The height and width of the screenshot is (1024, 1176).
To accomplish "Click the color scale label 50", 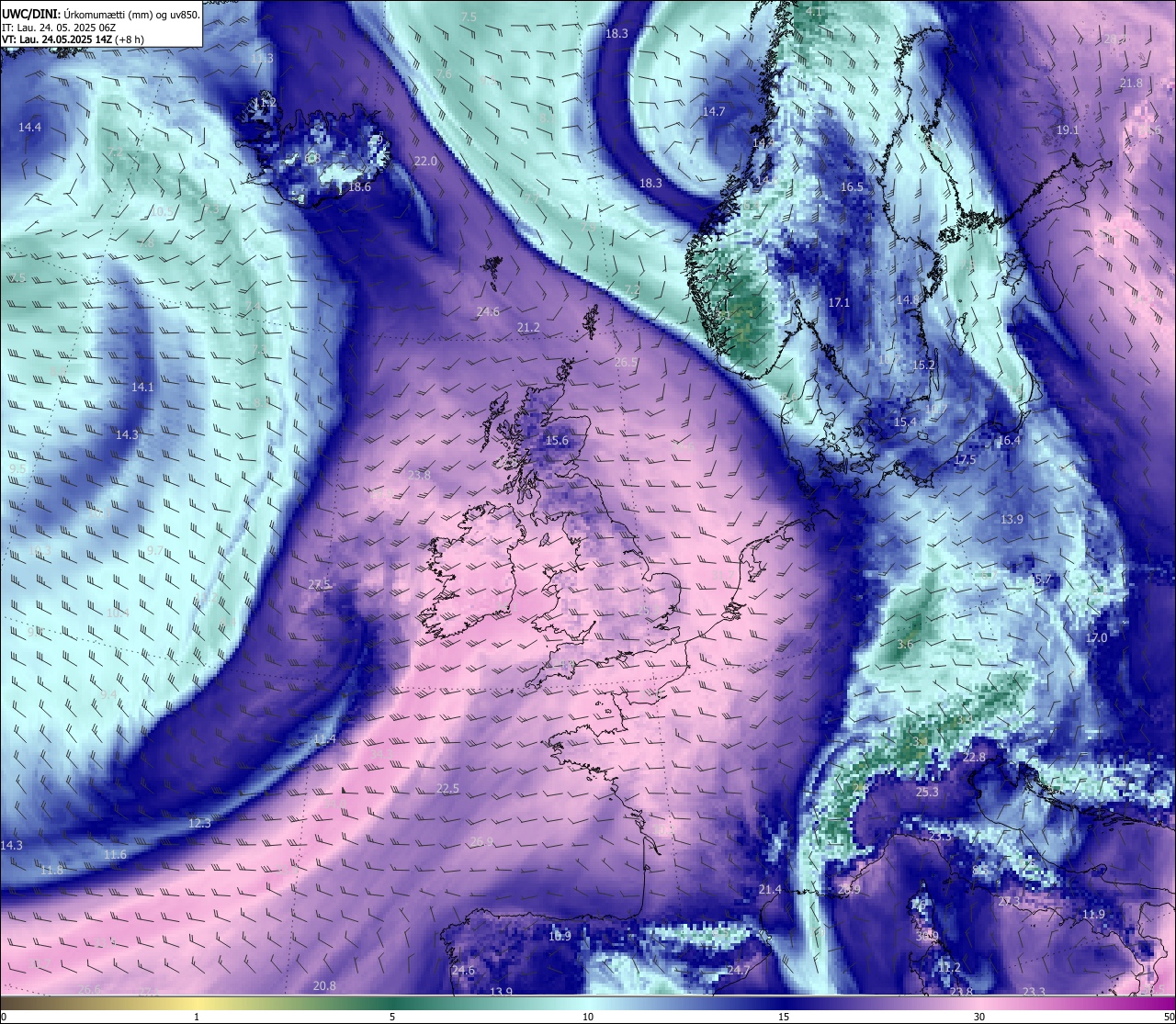I will pos(1168,1017).
